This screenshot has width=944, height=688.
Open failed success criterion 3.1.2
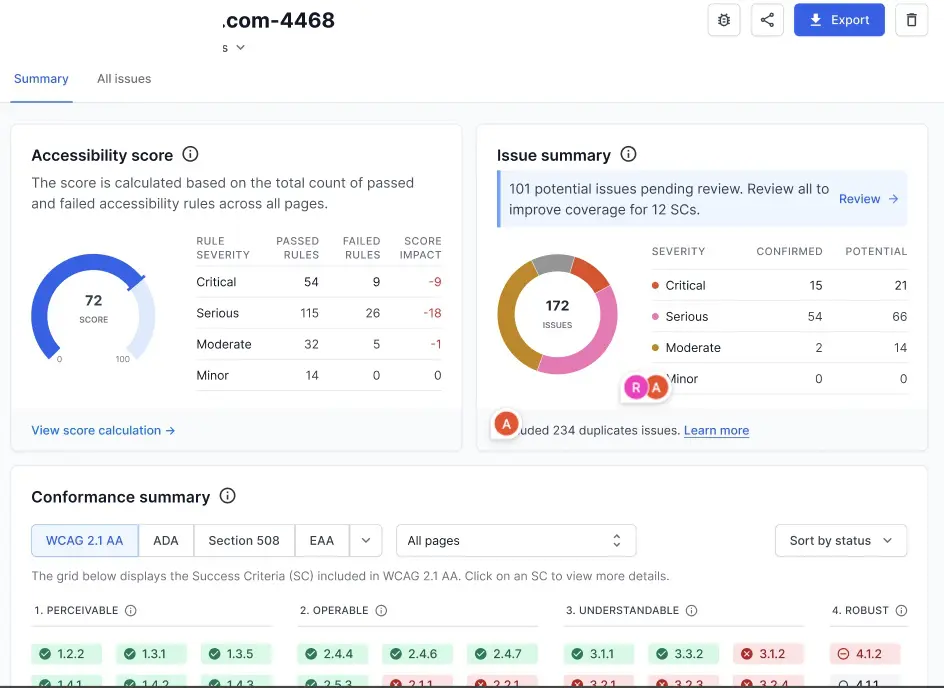pos(768,654)
